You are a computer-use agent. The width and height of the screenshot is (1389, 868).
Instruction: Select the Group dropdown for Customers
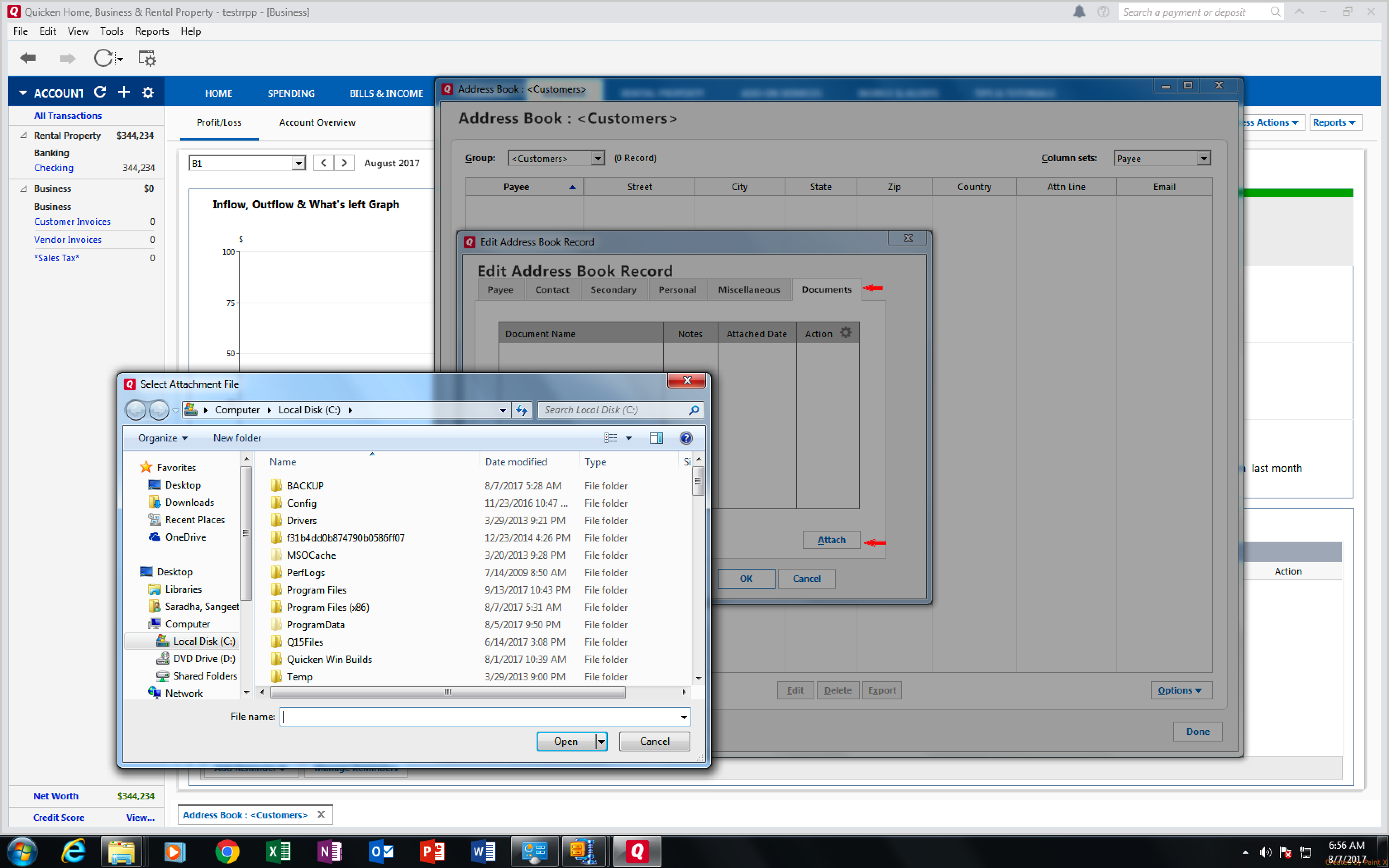tap(554, 158)
